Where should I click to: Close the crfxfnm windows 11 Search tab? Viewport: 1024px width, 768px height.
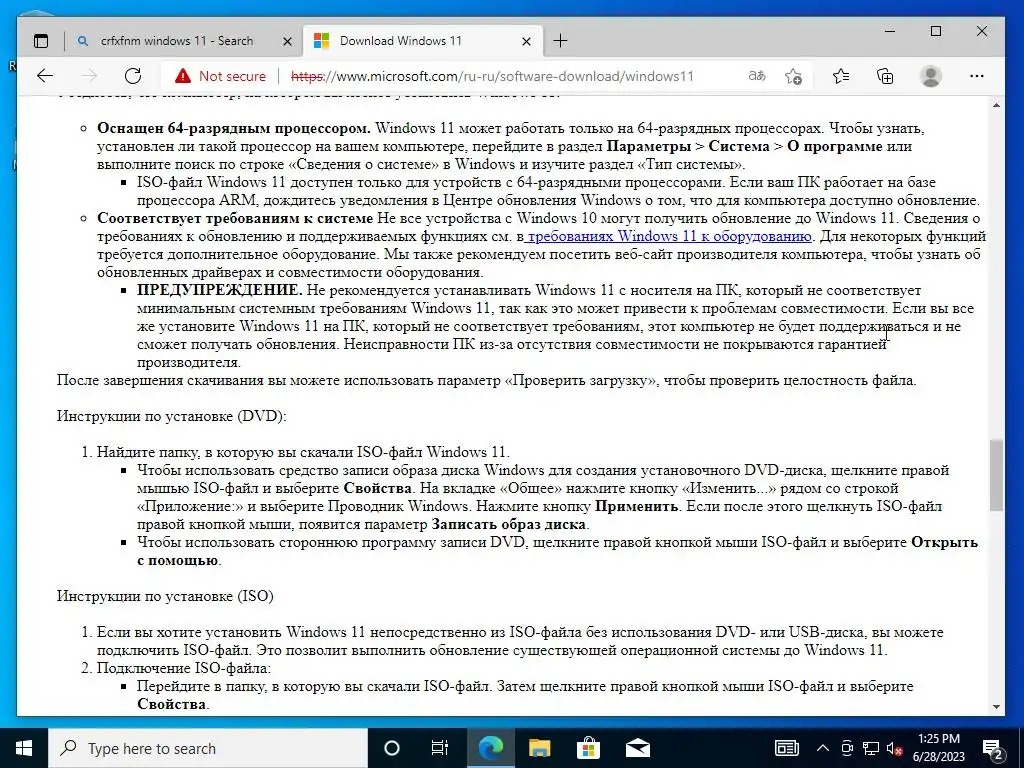point(287,41)
